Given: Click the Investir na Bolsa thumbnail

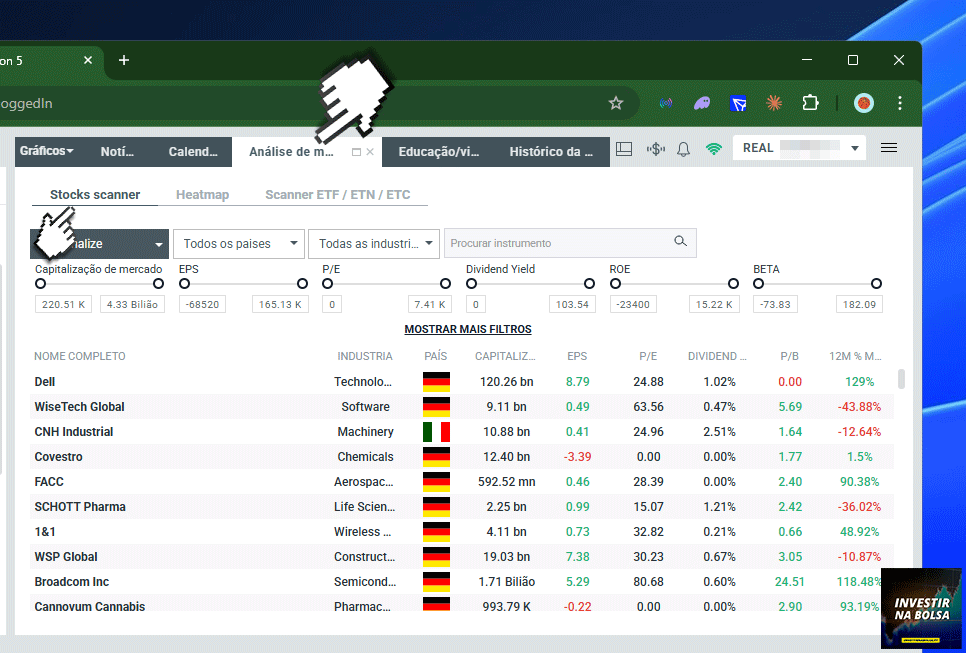Looking at the screenshot, I should pyautogui.click(x=922, y=608).
